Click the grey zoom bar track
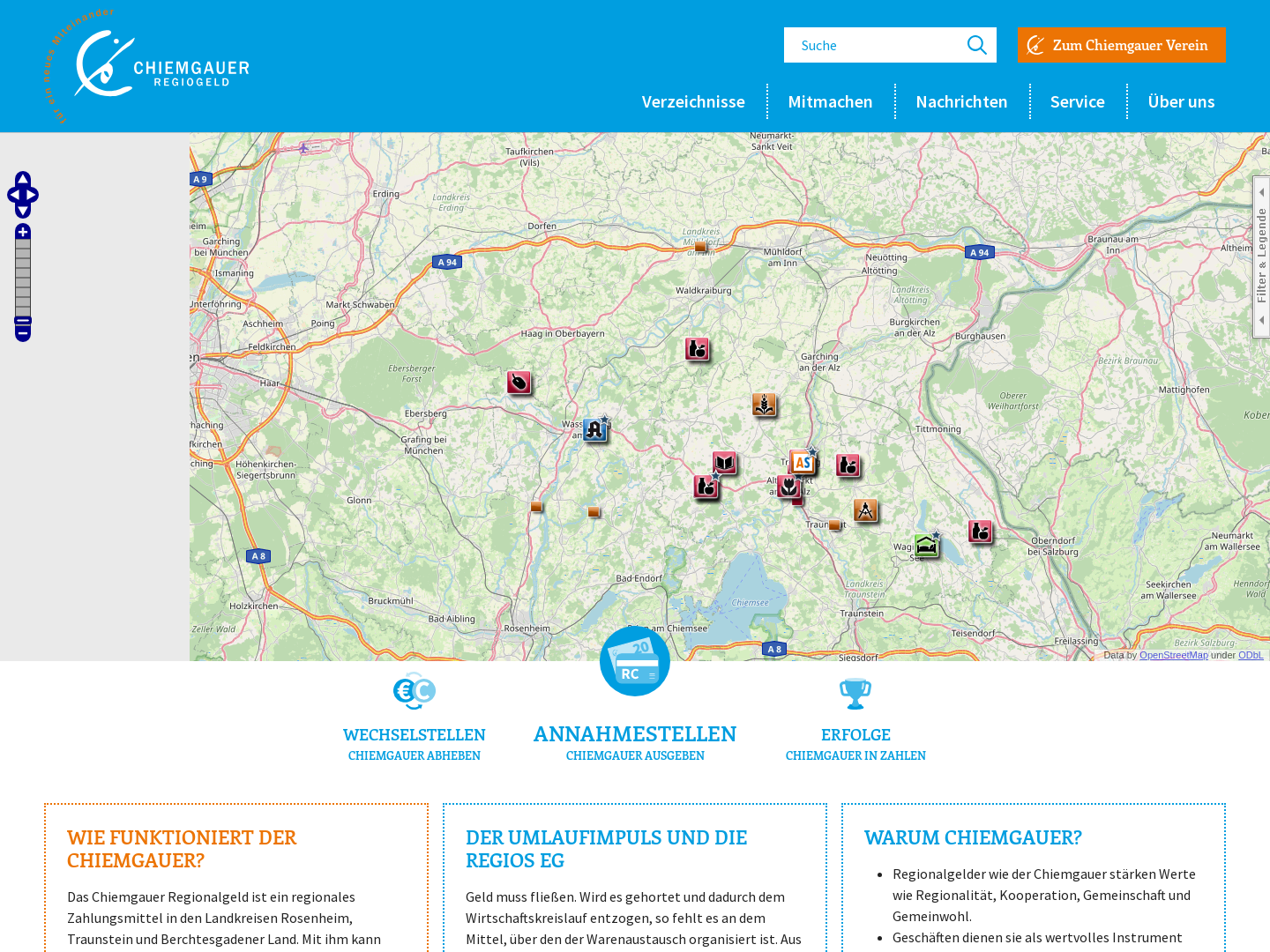 [23, 277]
